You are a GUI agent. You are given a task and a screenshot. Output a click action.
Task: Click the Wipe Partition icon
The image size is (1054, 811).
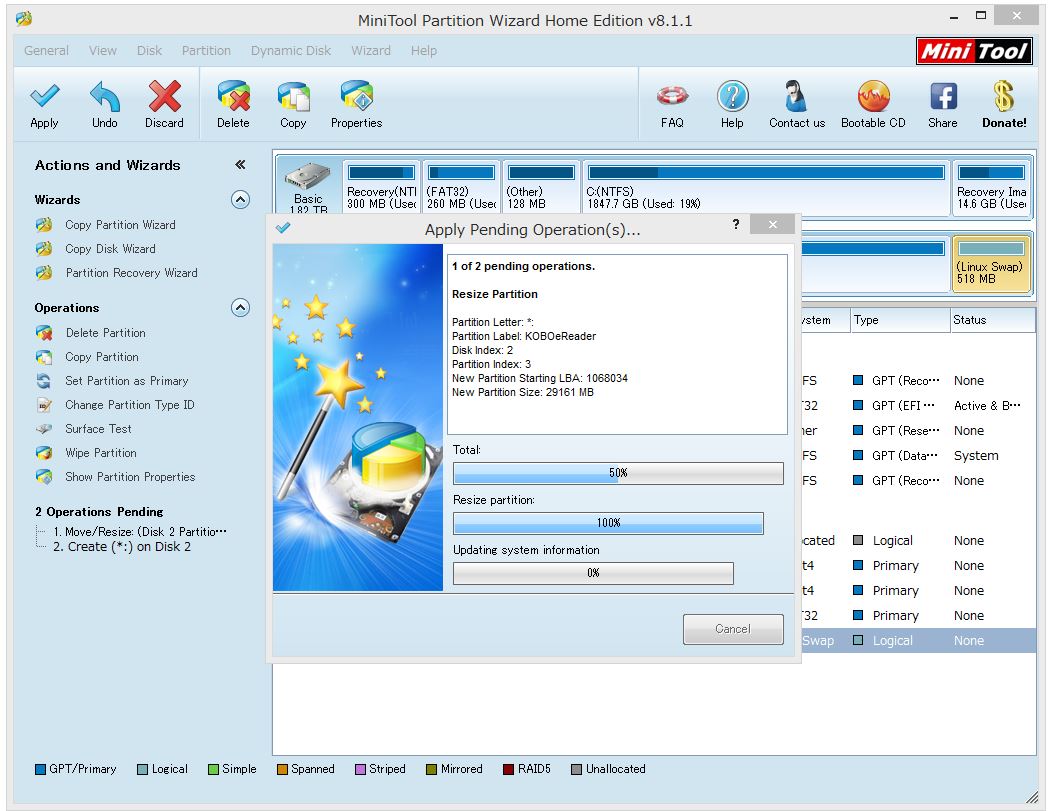pyautogui.click(x=44, y=453)
